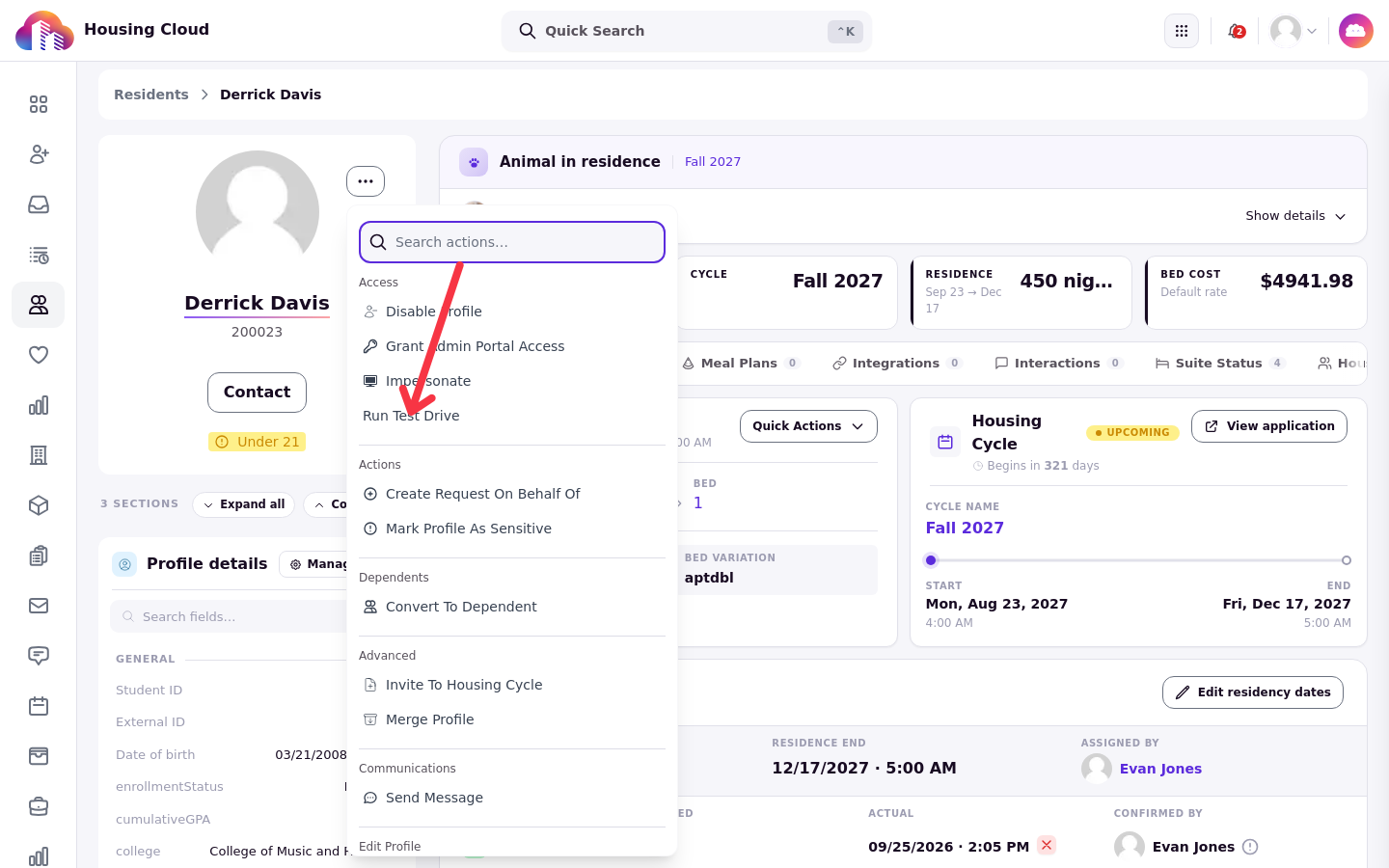Open the apps grid launcher
The height and width of the screenshot is (868, 1389).
click(1182, 31)
